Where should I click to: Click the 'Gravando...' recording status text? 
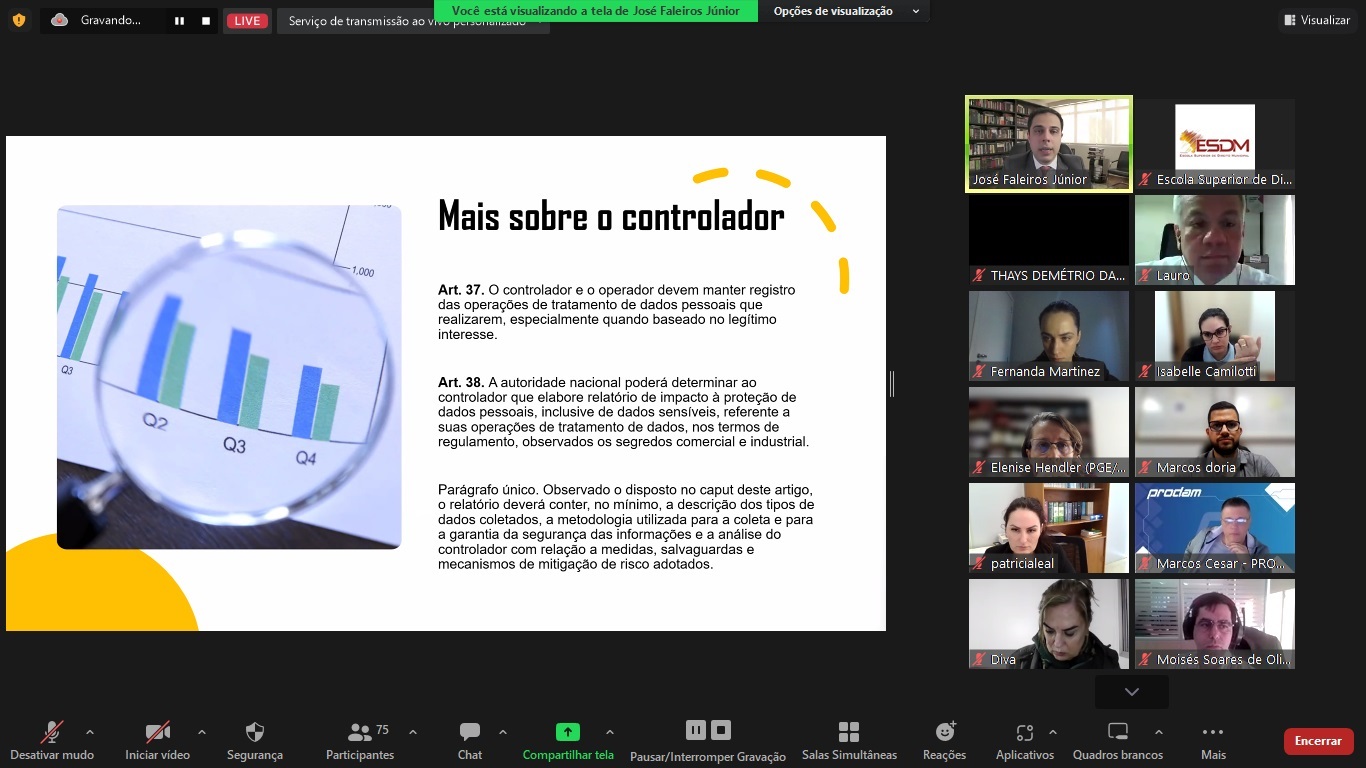(111, 20)
